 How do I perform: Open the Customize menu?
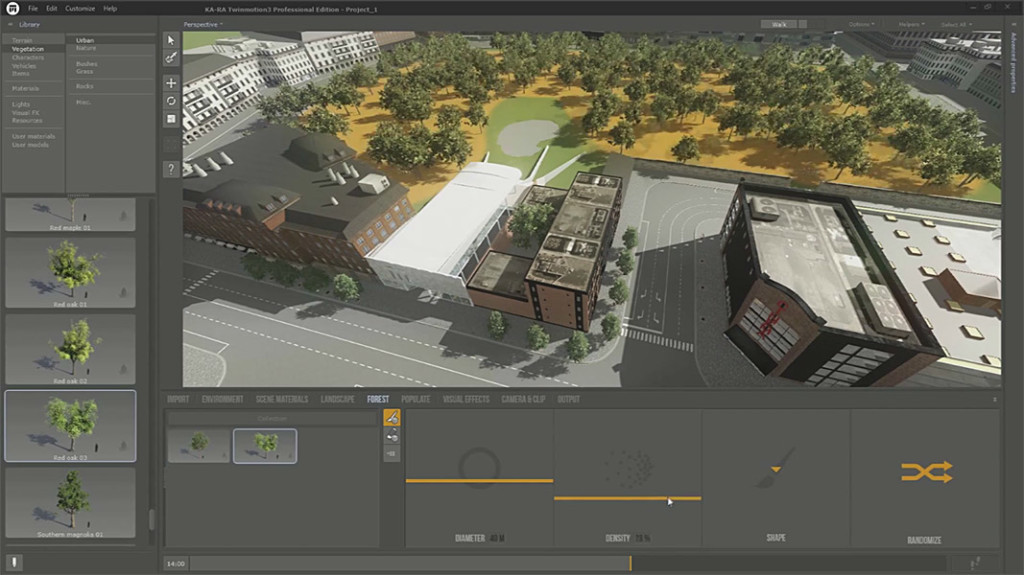[80, 8]
